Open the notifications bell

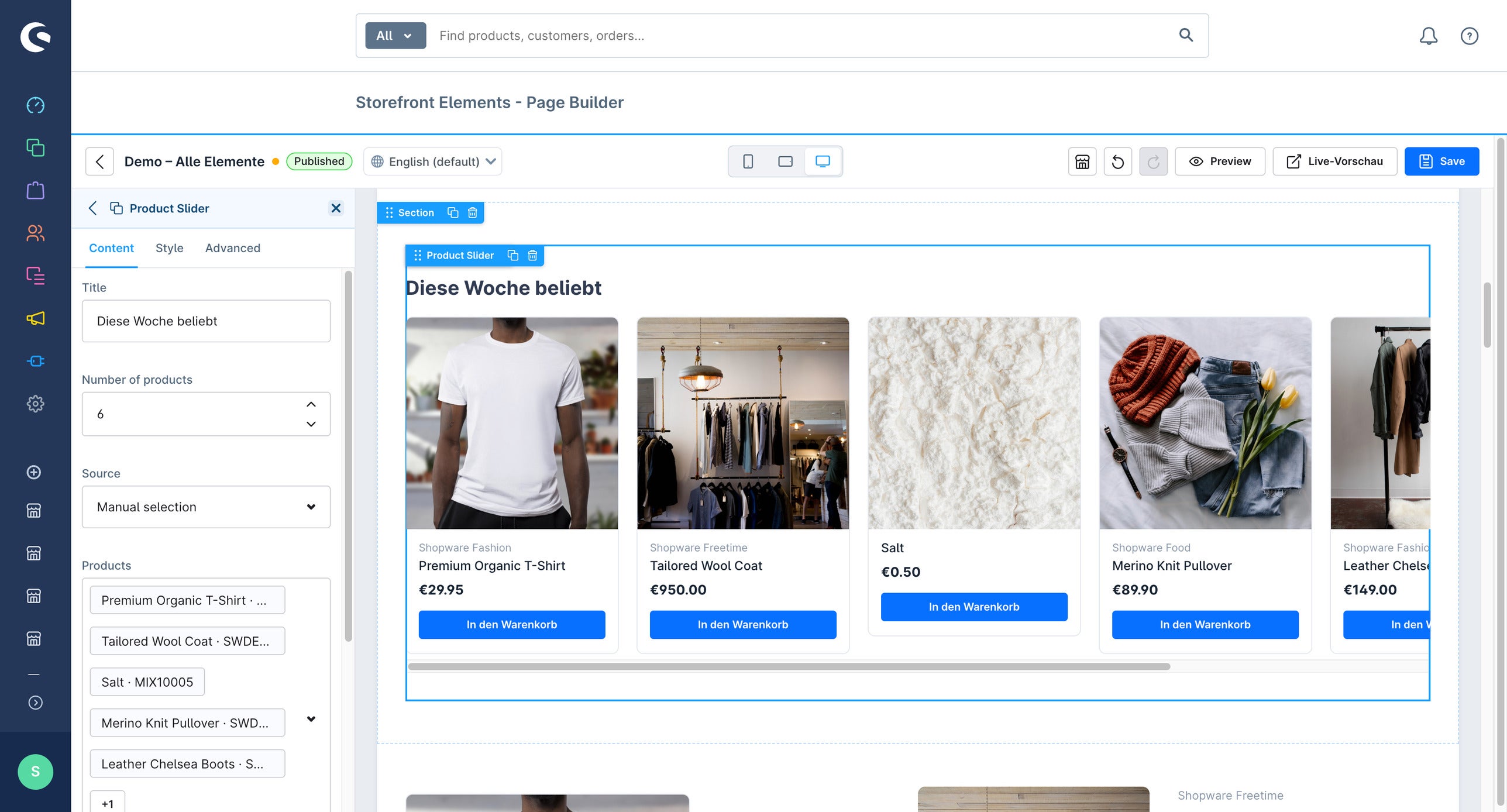(x=1428, y=36)
